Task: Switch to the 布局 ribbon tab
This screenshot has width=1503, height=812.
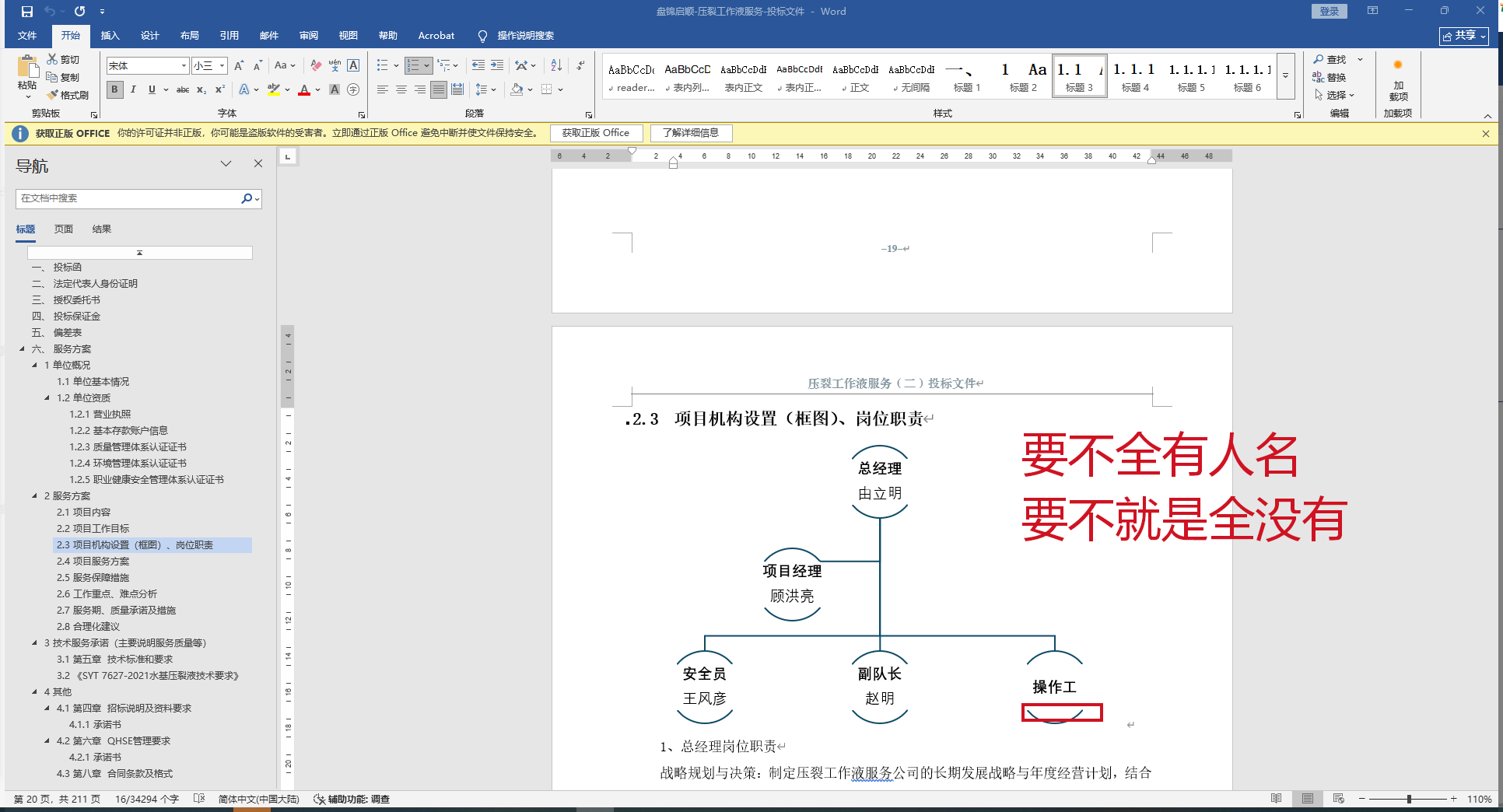Action: click(x=189, y=36)
